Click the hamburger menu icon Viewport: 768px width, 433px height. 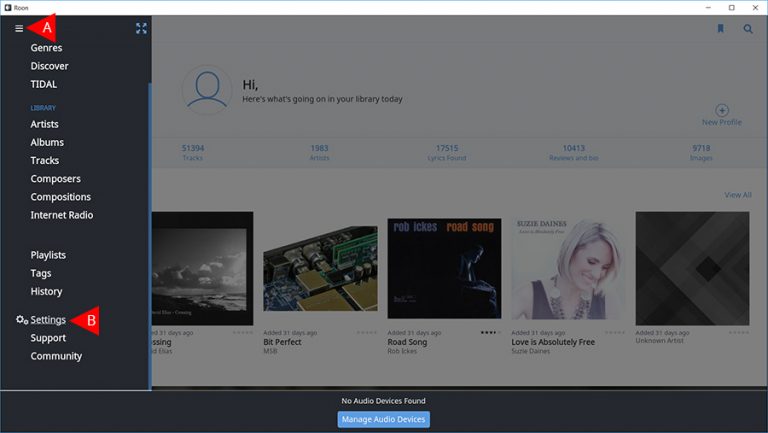point(19,28)
